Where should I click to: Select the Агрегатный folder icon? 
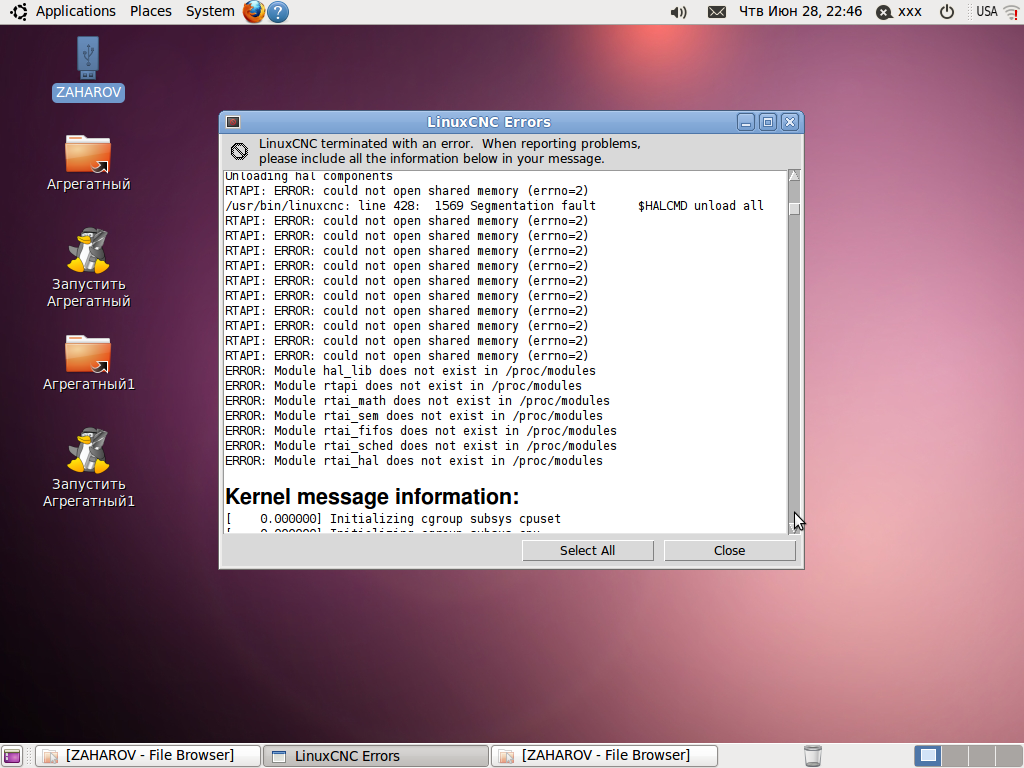[x=88, y=163]
